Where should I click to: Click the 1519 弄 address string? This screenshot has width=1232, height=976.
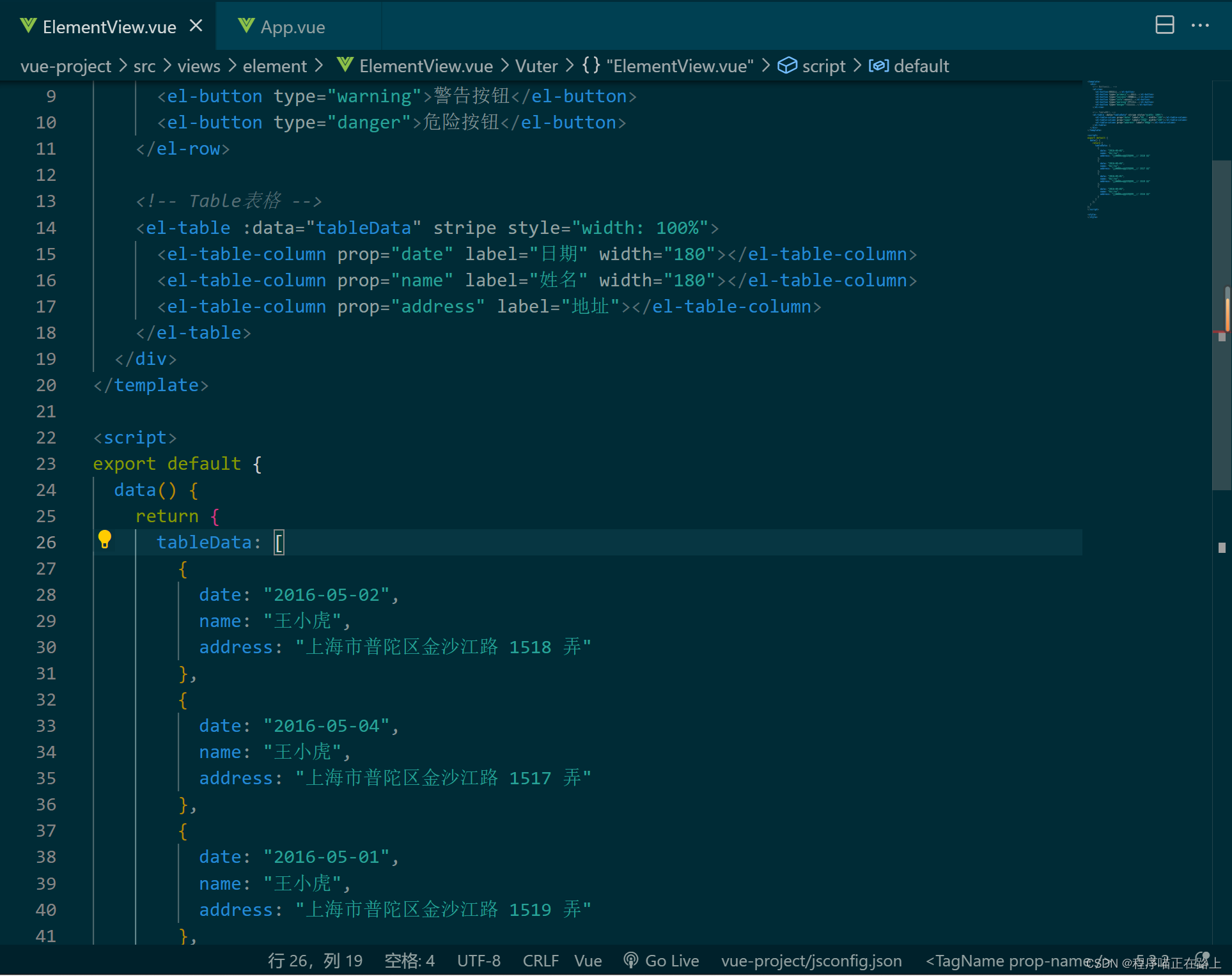coord(443,909)
